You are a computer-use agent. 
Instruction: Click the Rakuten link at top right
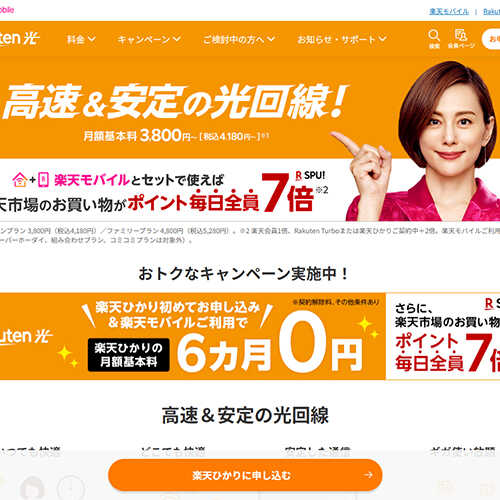pos(492,12)
